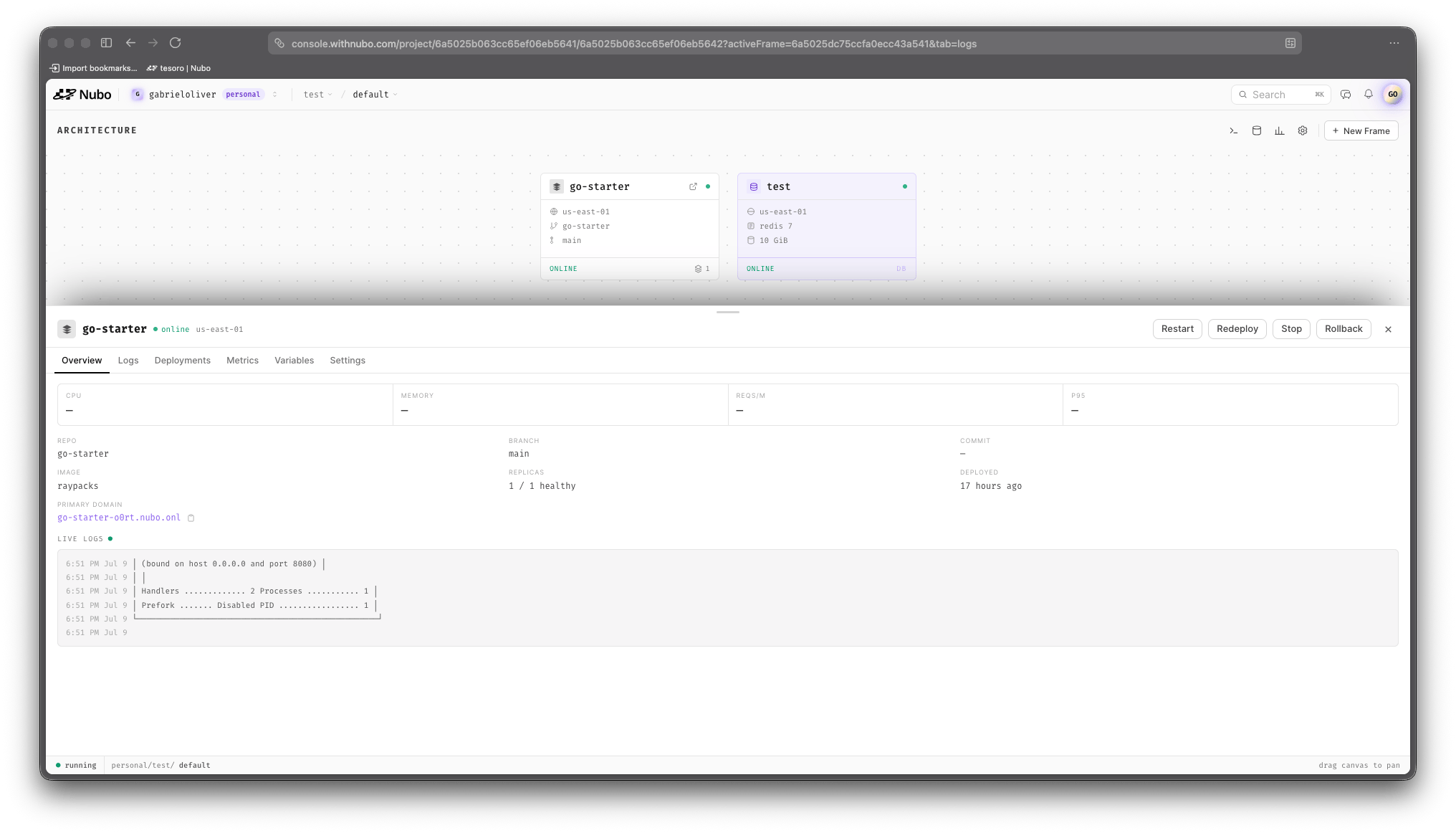Click the browser address bar URL

(x=634, y=44)
